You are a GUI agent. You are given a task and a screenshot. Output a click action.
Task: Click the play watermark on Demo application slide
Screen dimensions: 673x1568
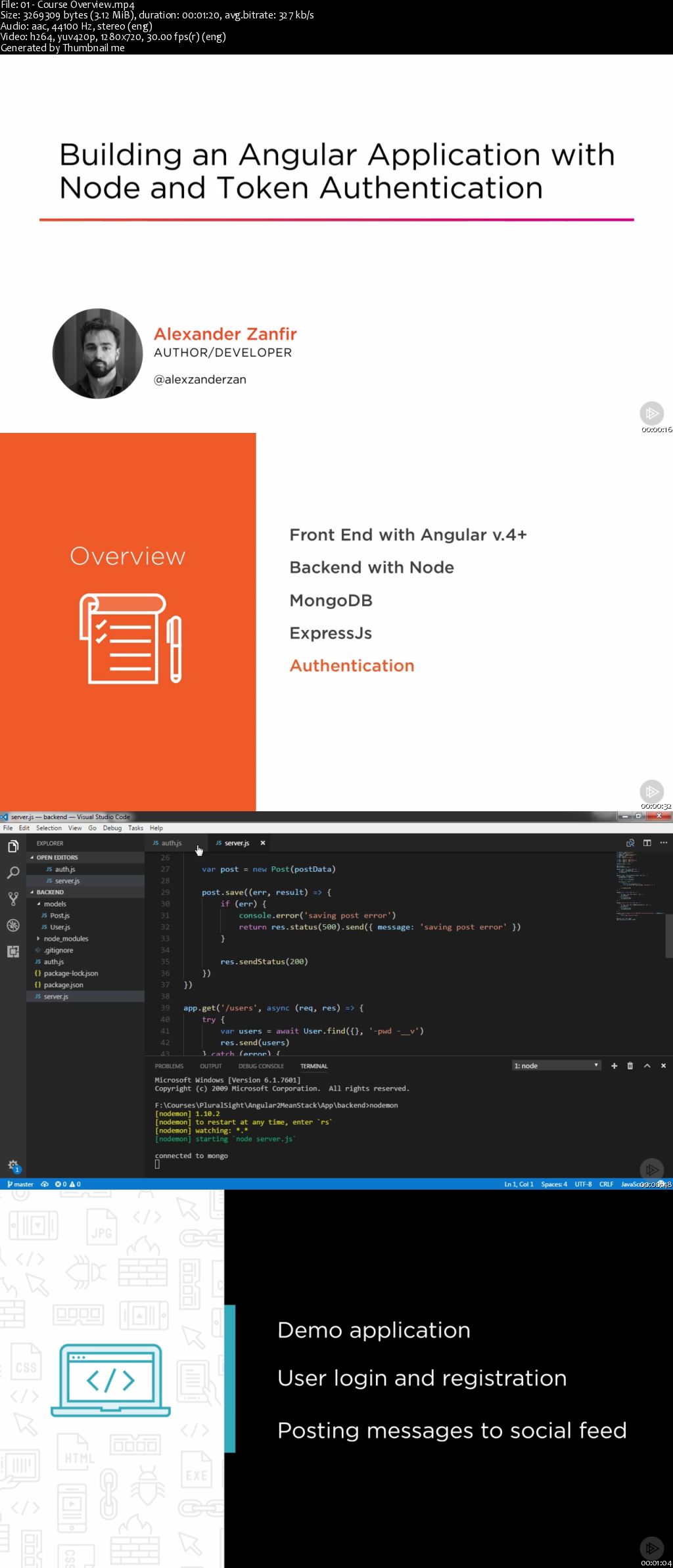point(651,1548)
